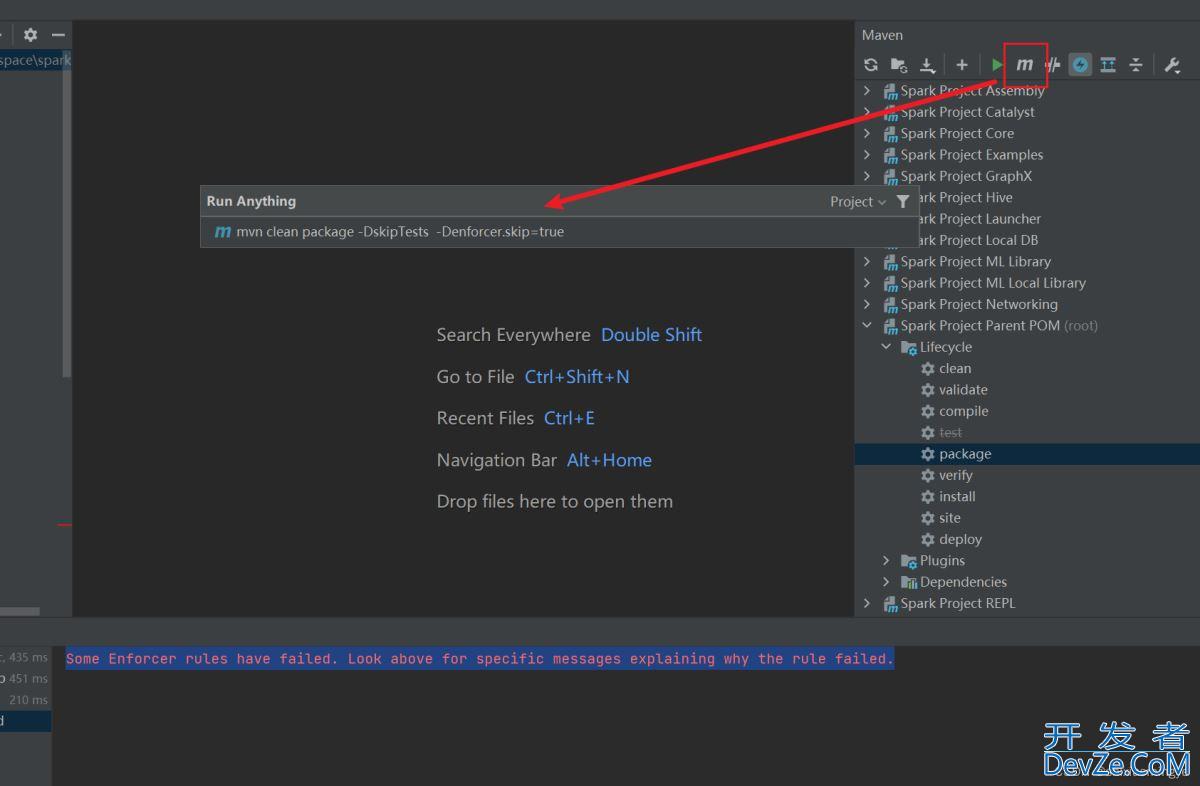Collapse Spark Project Parent POM node
Screen dimensions: 1200x786
[x=867, y=326]
